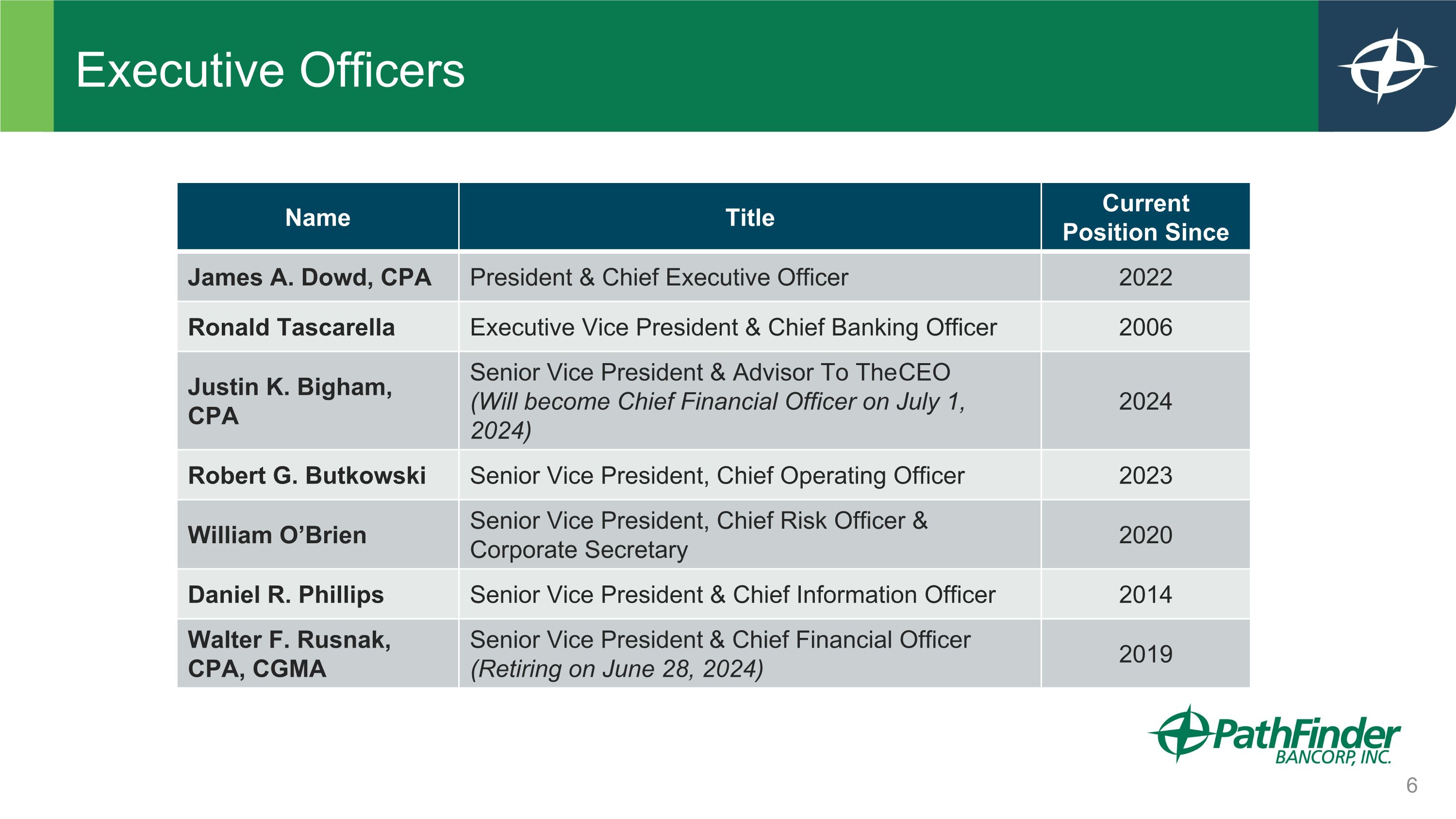The width and height of the screenshot is (1456, 819).
Task: Click the James A. Dowd, CPA name cell
Action: click(x=310, y=278)
